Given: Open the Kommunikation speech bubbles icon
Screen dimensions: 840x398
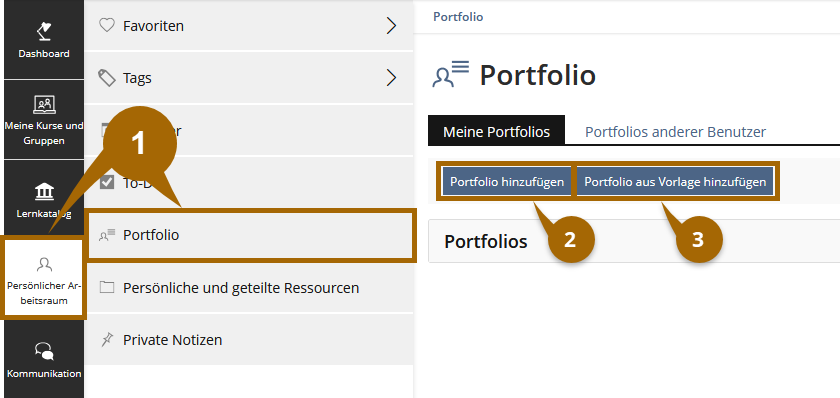Looking at the screenshot, I should (44, 351).
